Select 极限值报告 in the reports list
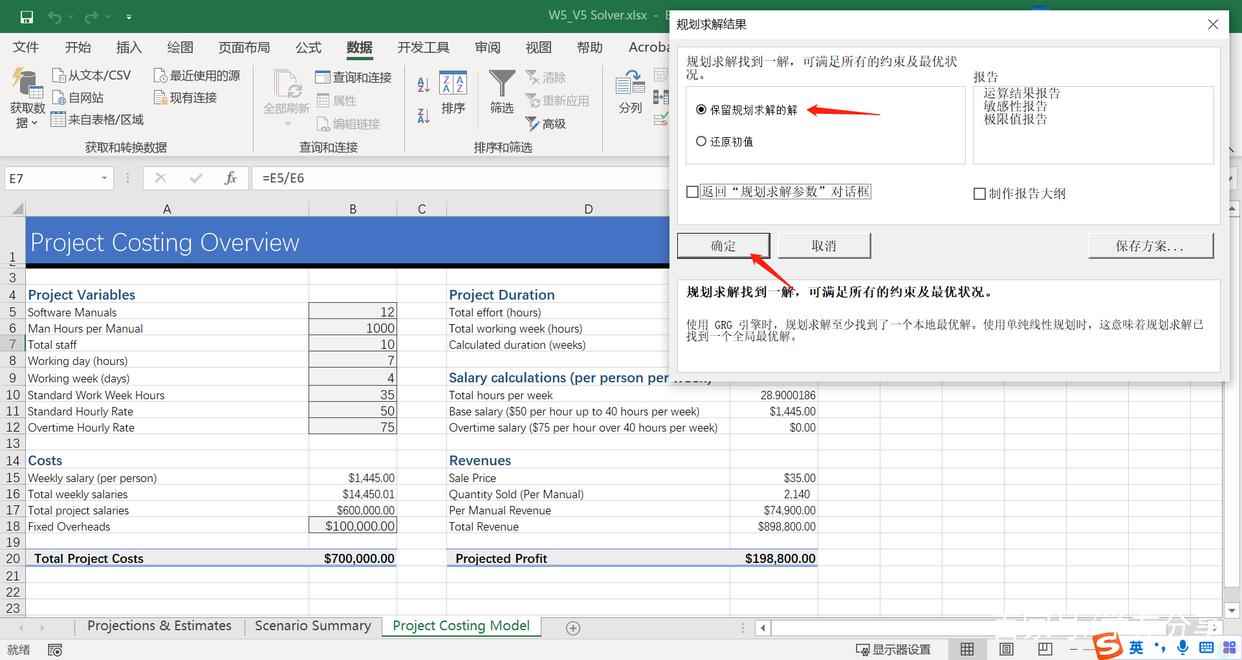 (x=1015, y=119)
